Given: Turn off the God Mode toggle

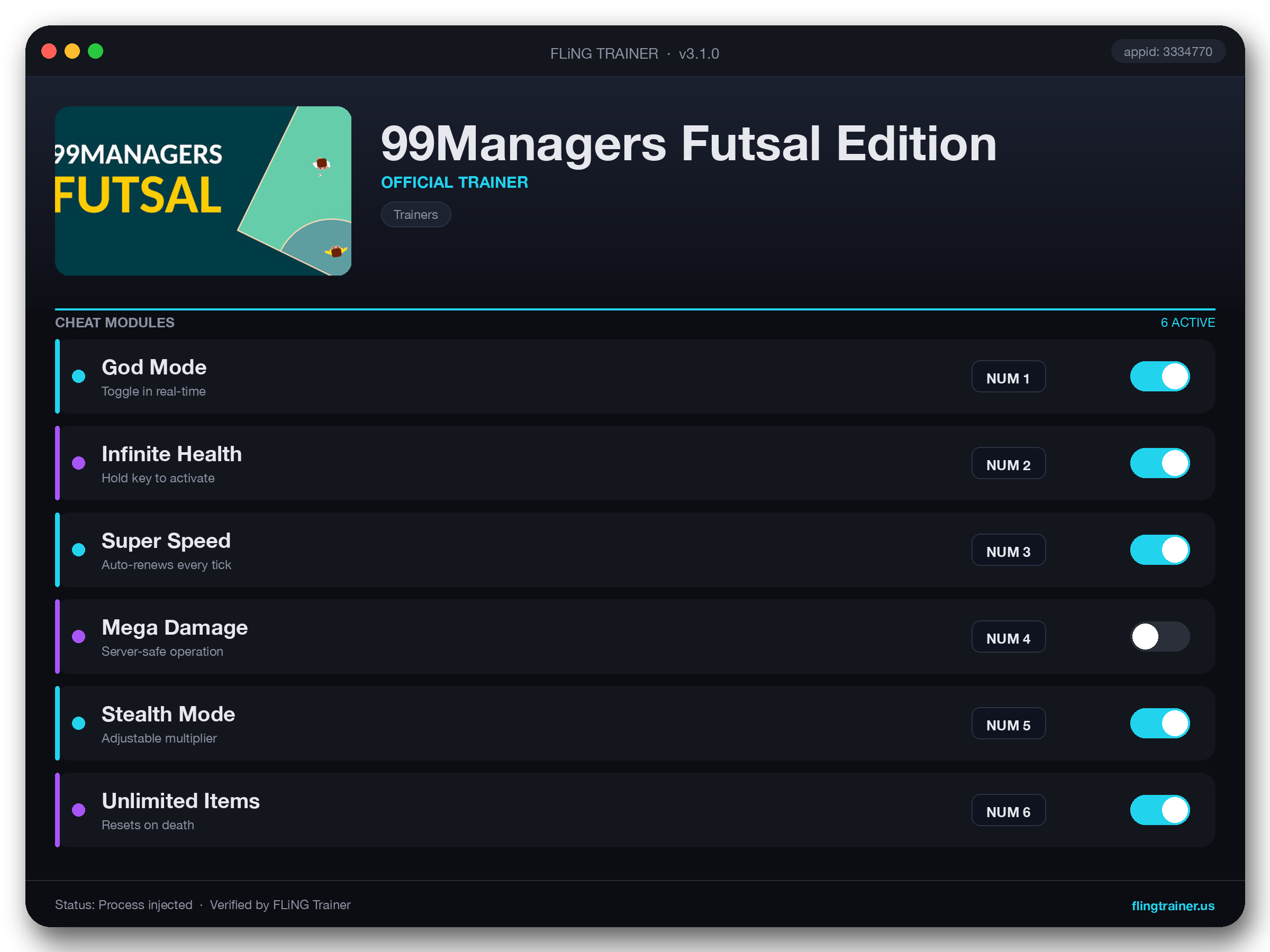Looking at the screenshot, I should point(1159,377).
